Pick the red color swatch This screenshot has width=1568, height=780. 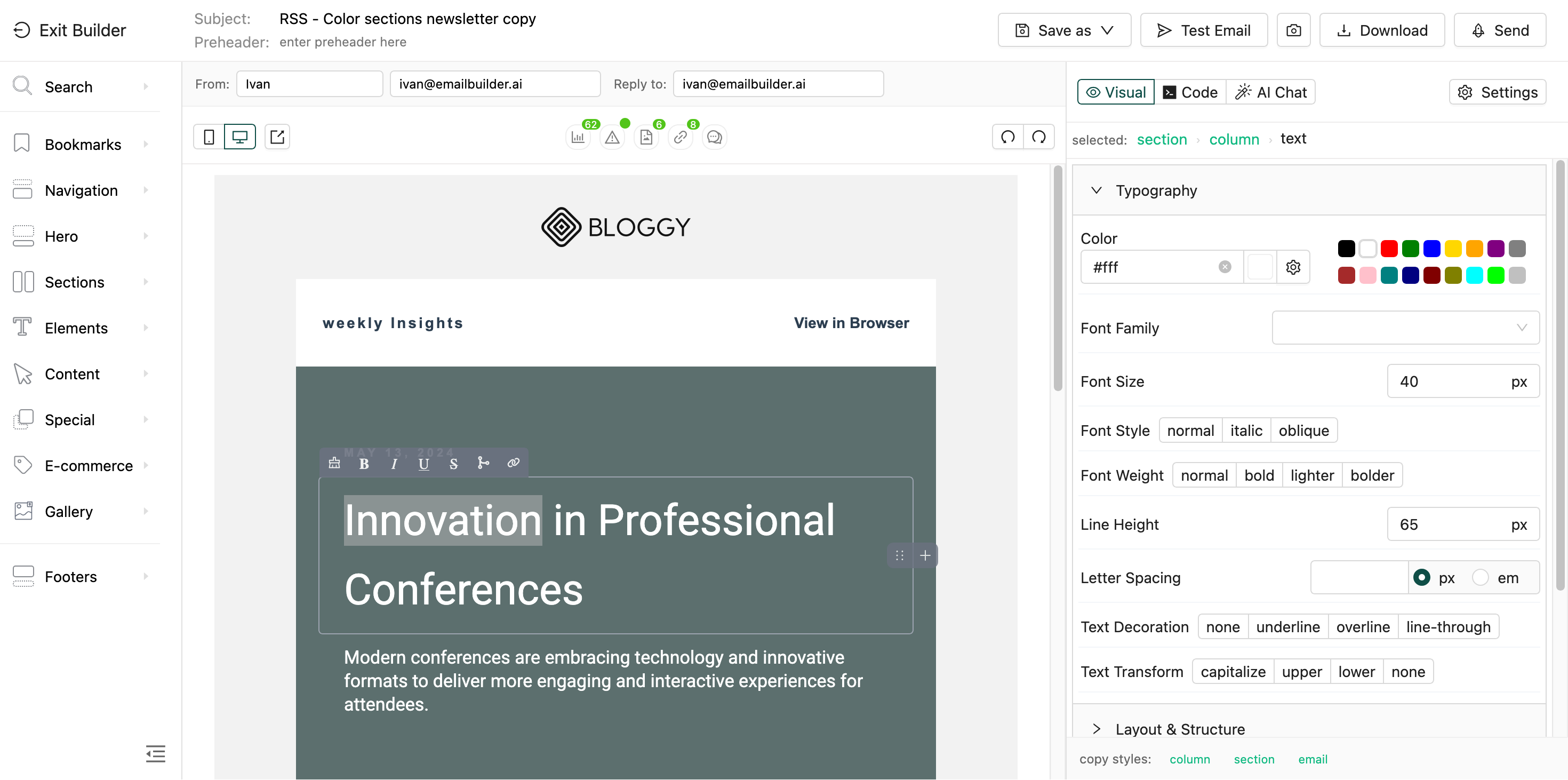(1389, 249)
